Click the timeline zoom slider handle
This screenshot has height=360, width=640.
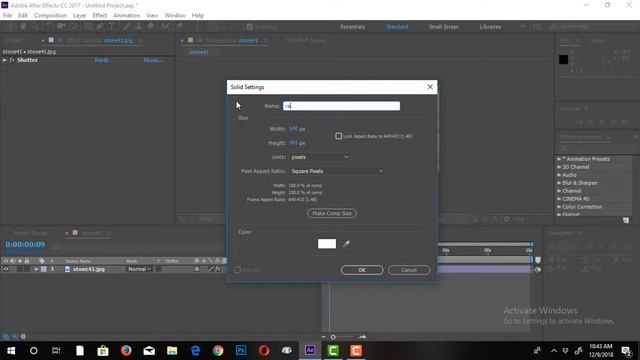click(x=333, y=337)
